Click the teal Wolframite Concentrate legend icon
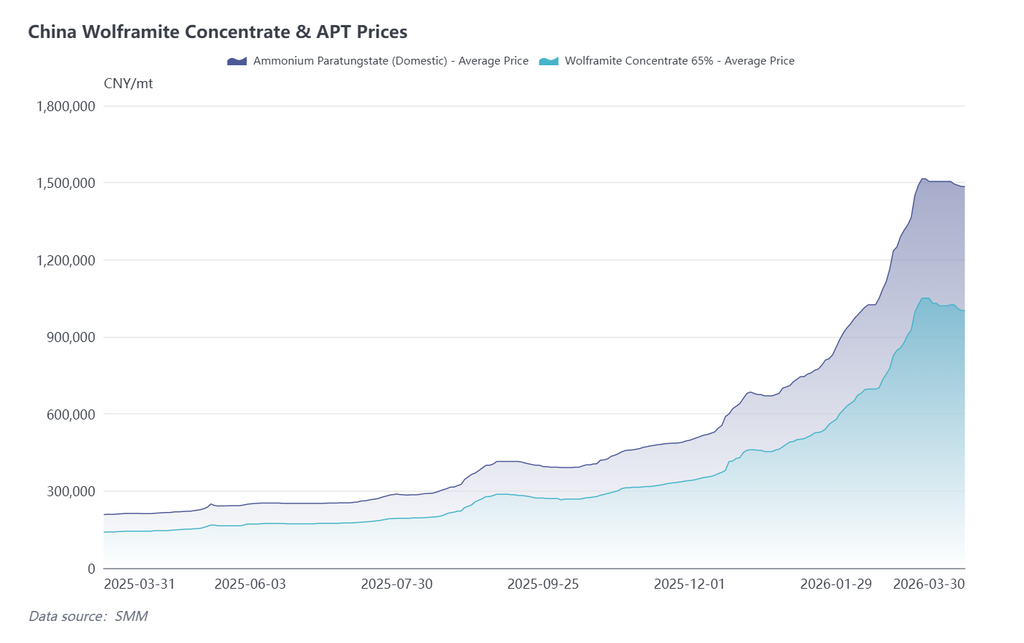 549,61
